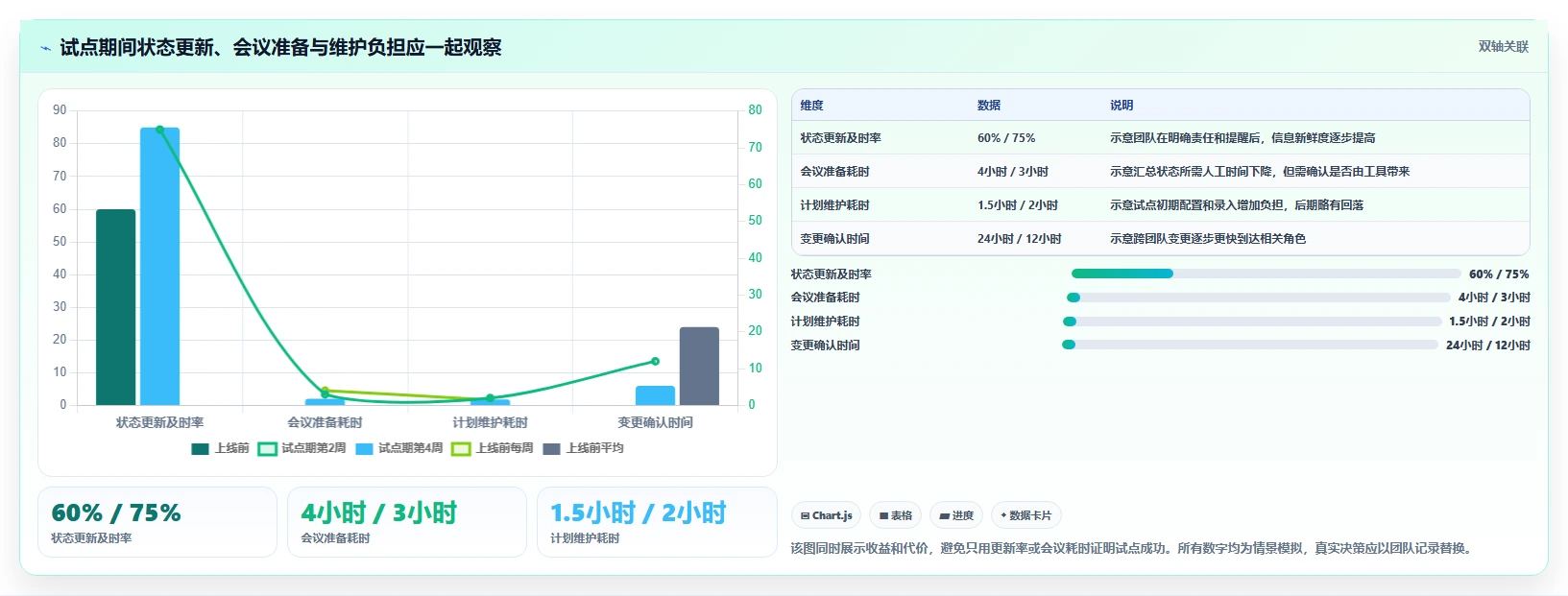Select the 变更确认时间 table row cell
The height and width of the screenshot is (596, 1568).
[834, 239]
